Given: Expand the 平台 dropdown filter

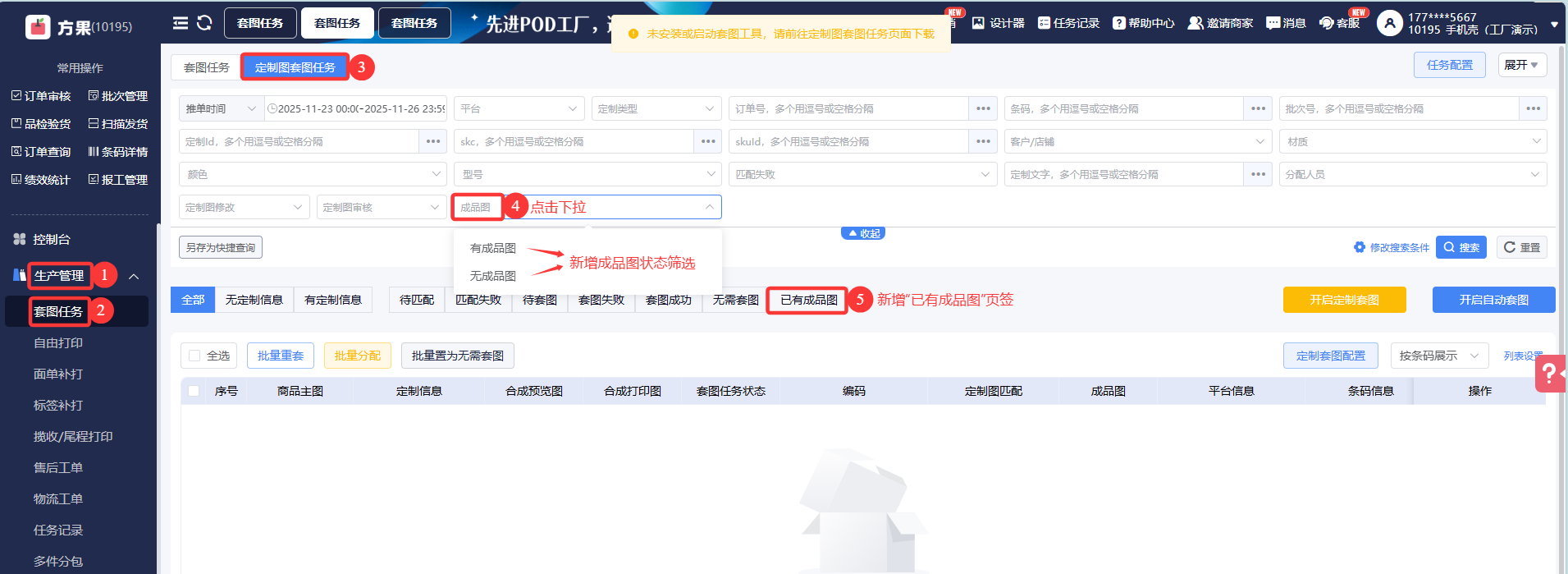Looking at the screenshot, I should click(x=519, y=108).
